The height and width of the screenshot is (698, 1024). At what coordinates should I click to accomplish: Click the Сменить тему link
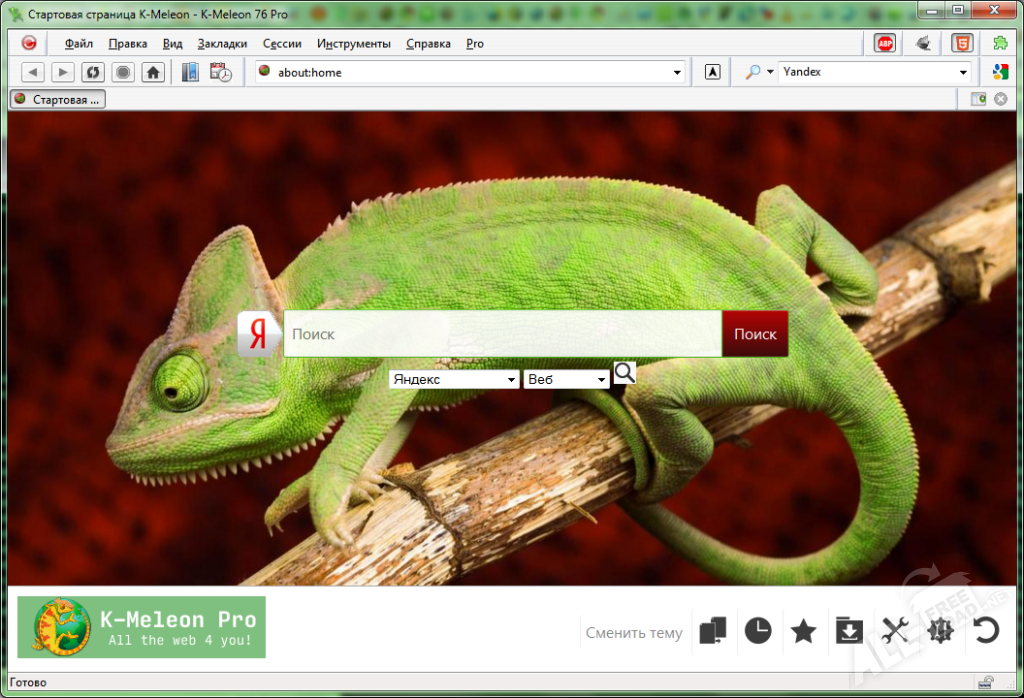point(633,633)
